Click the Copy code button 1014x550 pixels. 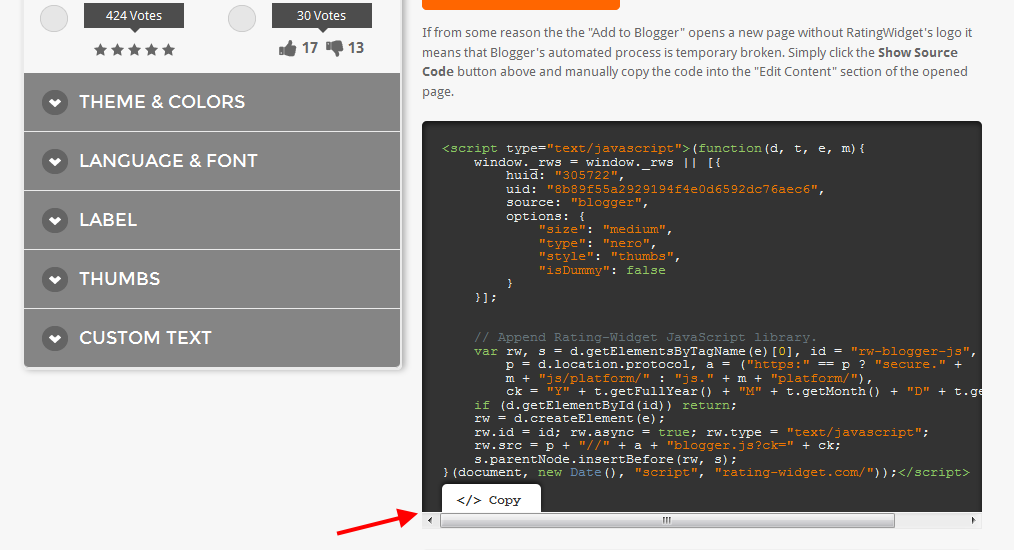tap(491, 500)
